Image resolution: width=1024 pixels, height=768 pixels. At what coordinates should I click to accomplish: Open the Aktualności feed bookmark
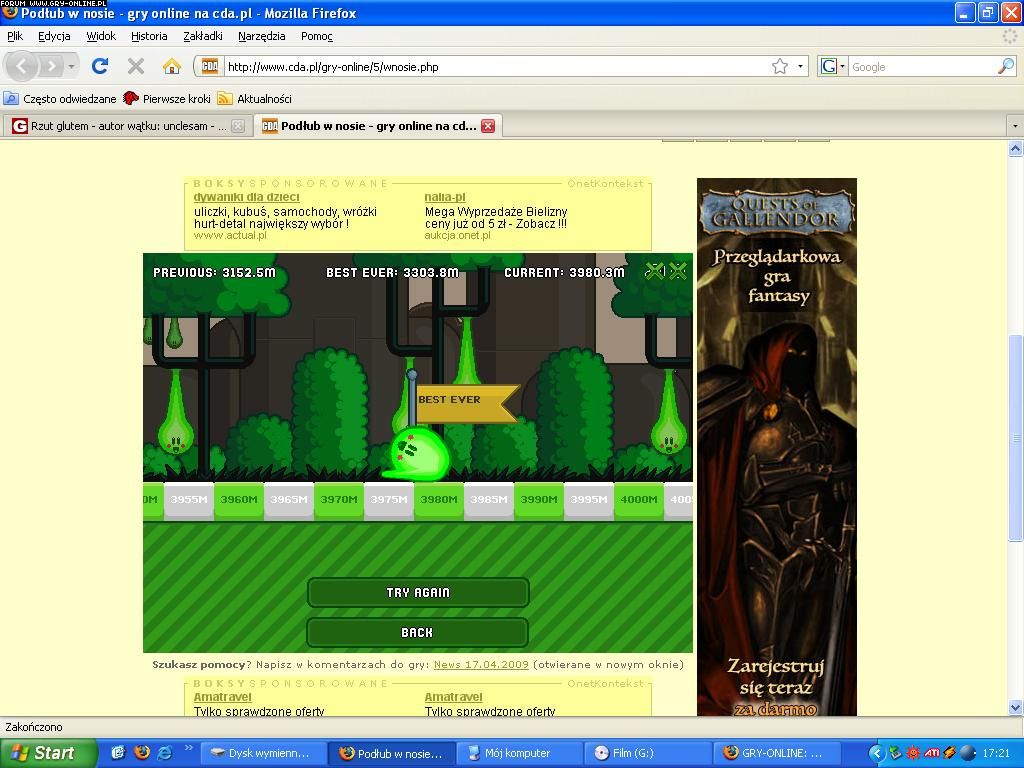click(x=254, y=99)
